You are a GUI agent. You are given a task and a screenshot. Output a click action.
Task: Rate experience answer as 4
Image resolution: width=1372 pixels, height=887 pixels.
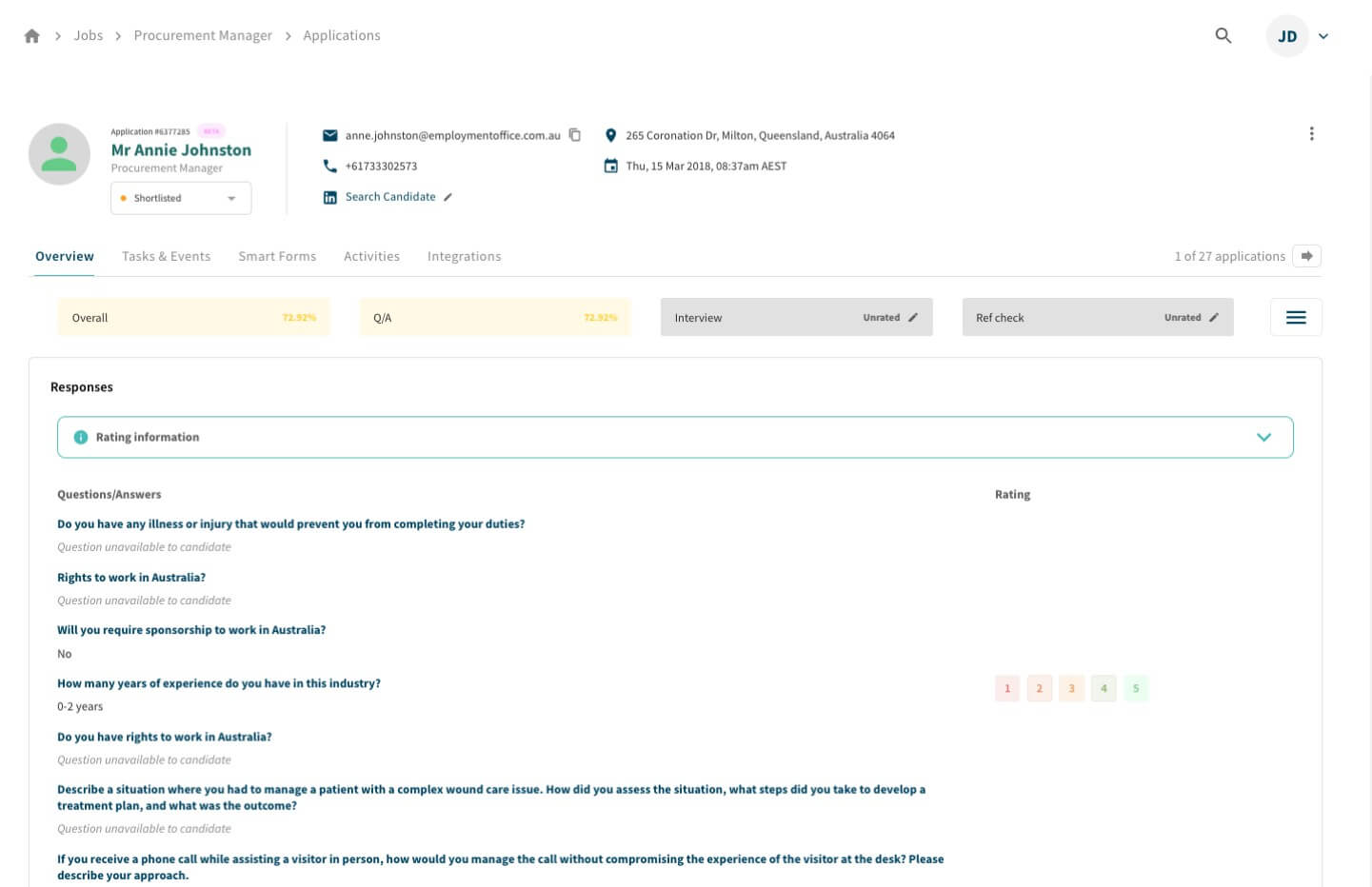[x=1104, y=688]
